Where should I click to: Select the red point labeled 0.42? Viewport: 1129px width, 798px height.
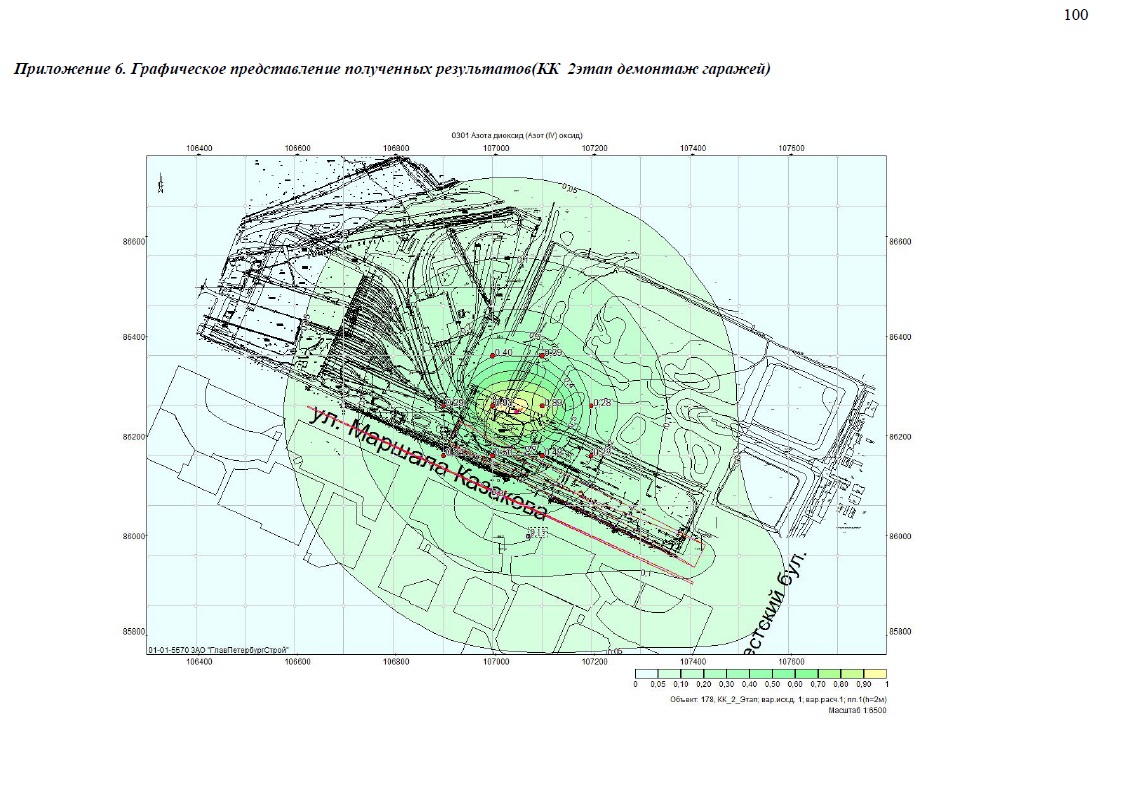pyautogui.click(x=543, y=455)
